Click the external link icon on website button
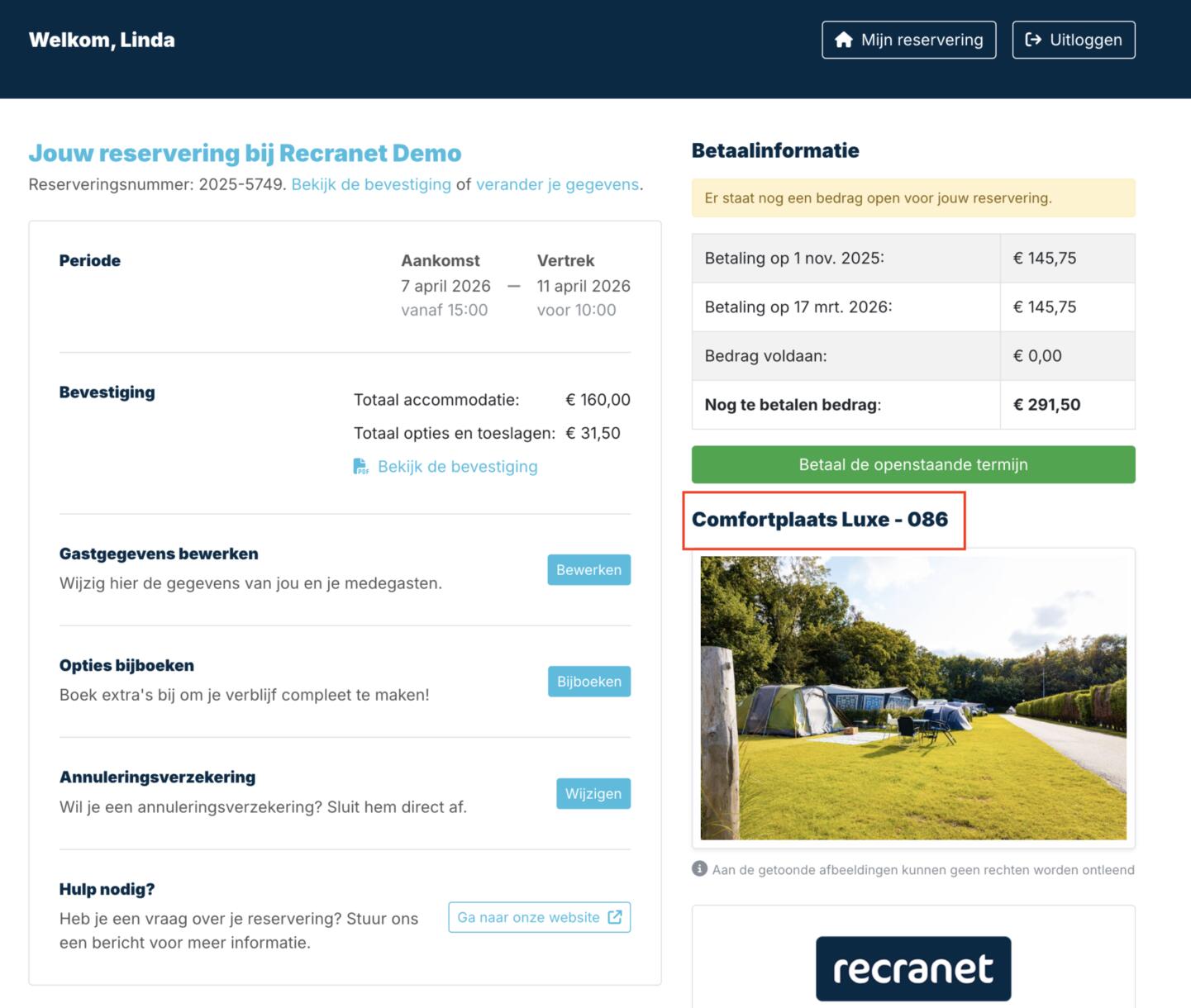Screen dimensions: 1191x1008 615,917
